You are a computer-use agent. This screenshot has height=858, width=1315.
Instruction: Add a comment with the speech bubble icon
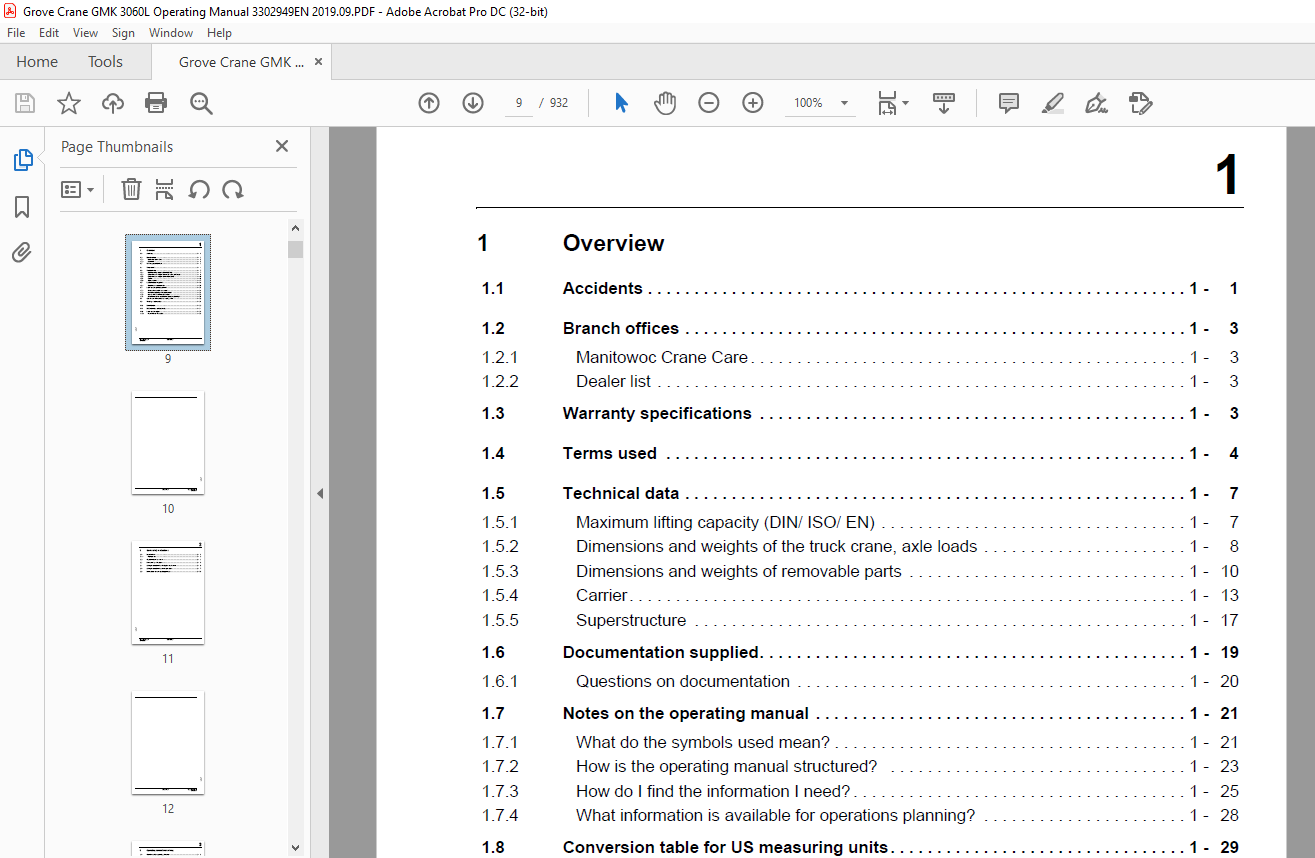[1009, 103]
